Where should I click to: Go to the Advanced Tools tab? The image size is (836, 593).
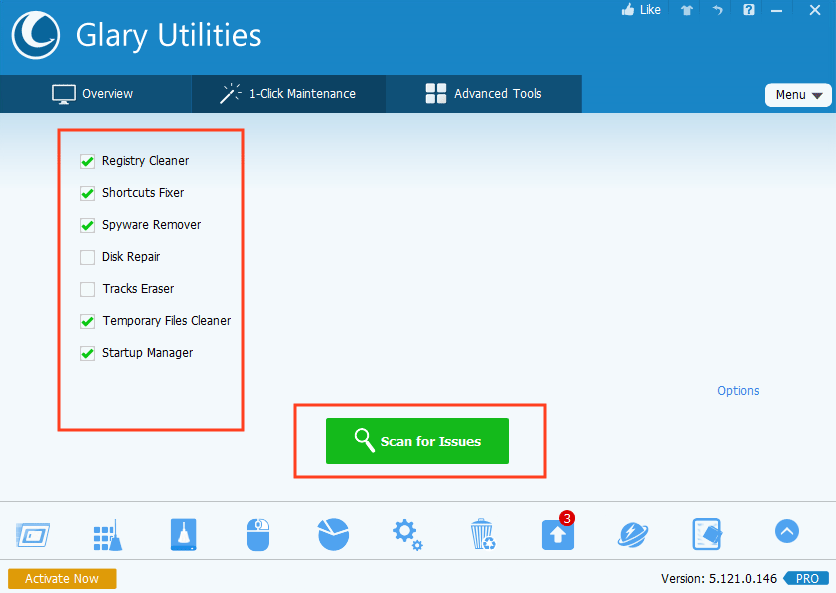(x=484, y=94)
